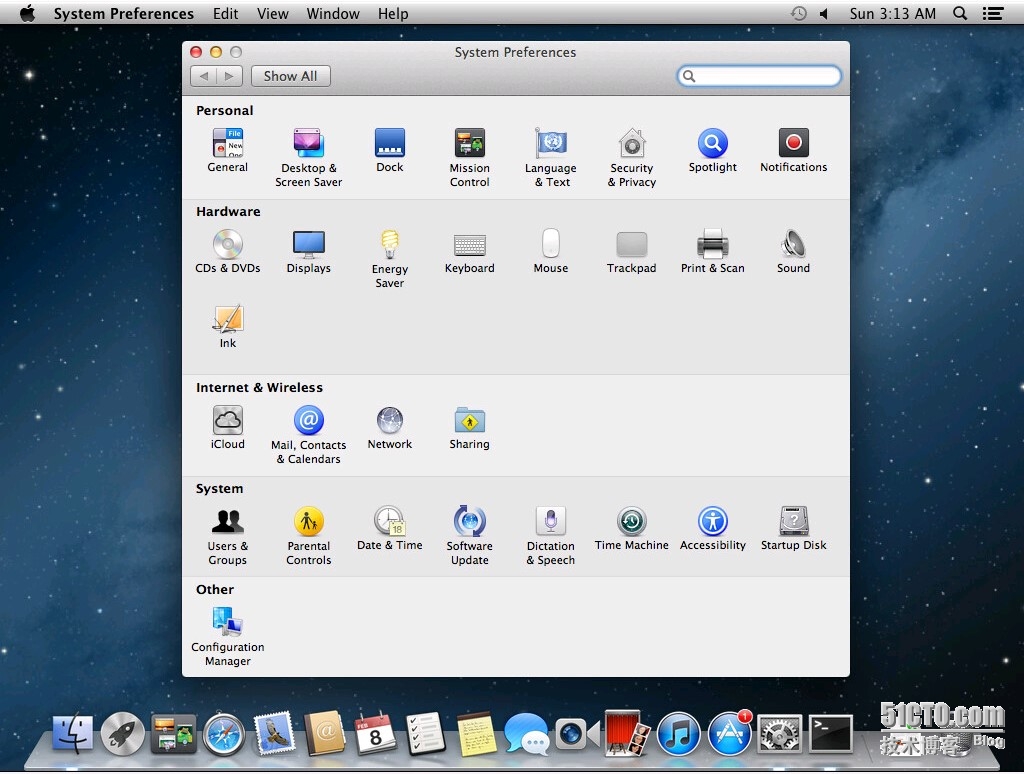Open the Configuration Manager pane
The width and height of the screenshot is (1024, 774).
[227, 637]
